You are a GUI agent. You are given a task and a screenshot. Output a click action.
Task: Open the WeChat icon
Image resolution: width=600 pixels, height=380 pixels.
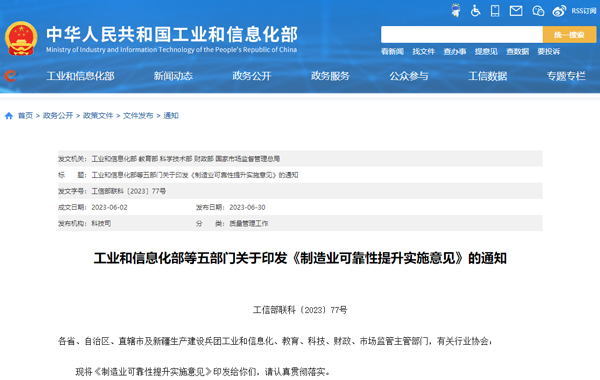click(x=538, y=11)
